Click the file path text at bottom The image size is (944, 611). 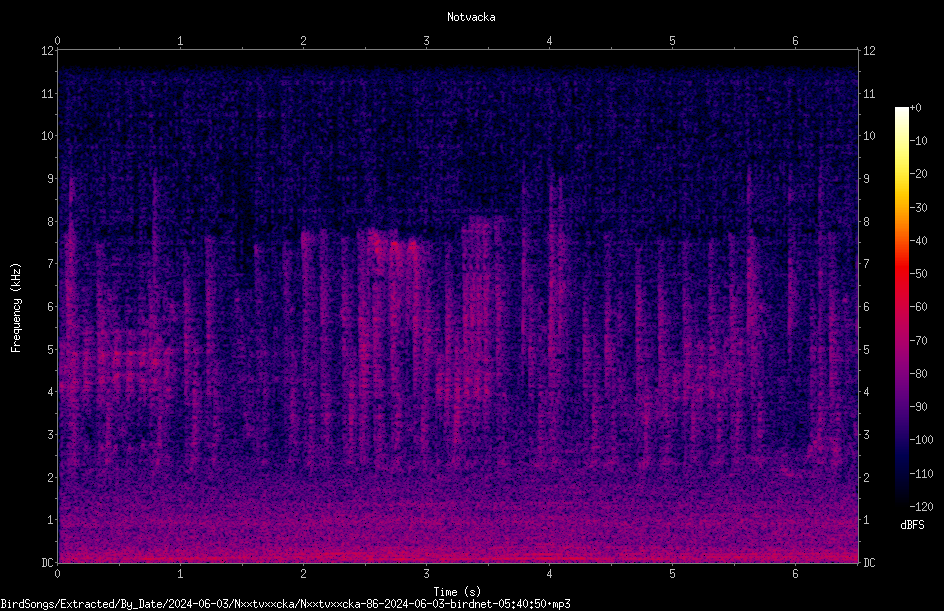click(285, 604)
